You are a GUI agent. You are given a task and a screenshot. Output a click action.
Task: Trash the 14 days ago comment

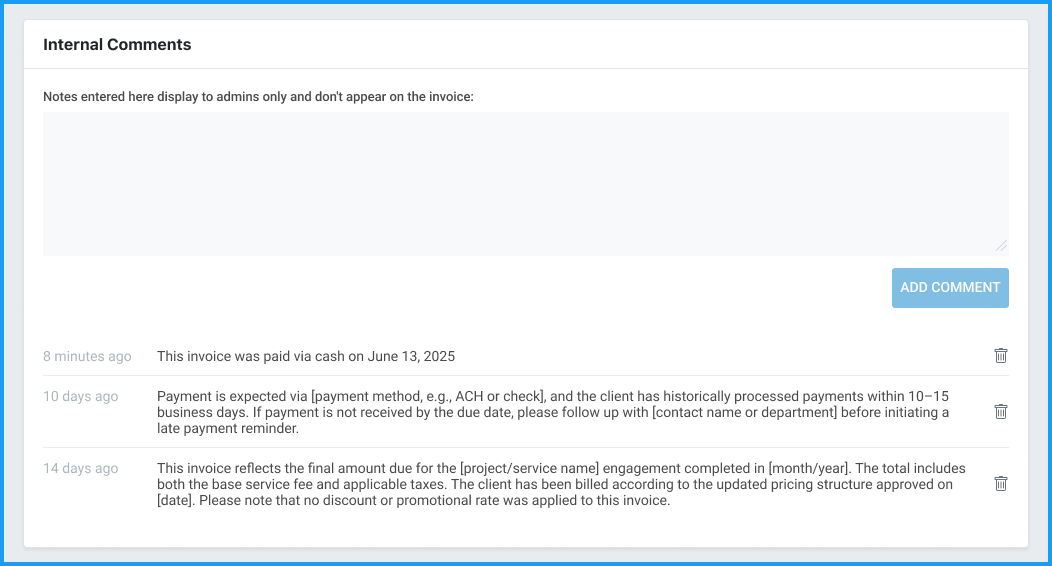(1000, 483)
